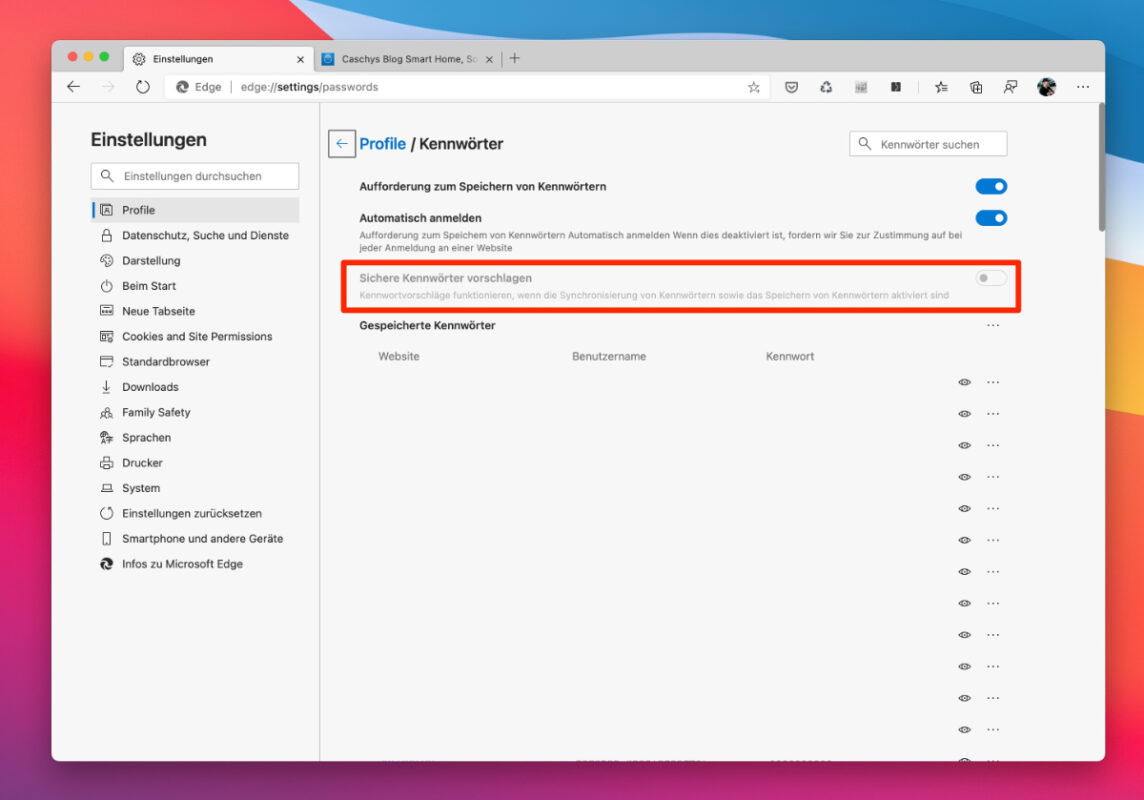Viewport: 1144px width, 800px height.
Task: Open the Settings and more ellipsis menu
Action: pos(1083,87)
